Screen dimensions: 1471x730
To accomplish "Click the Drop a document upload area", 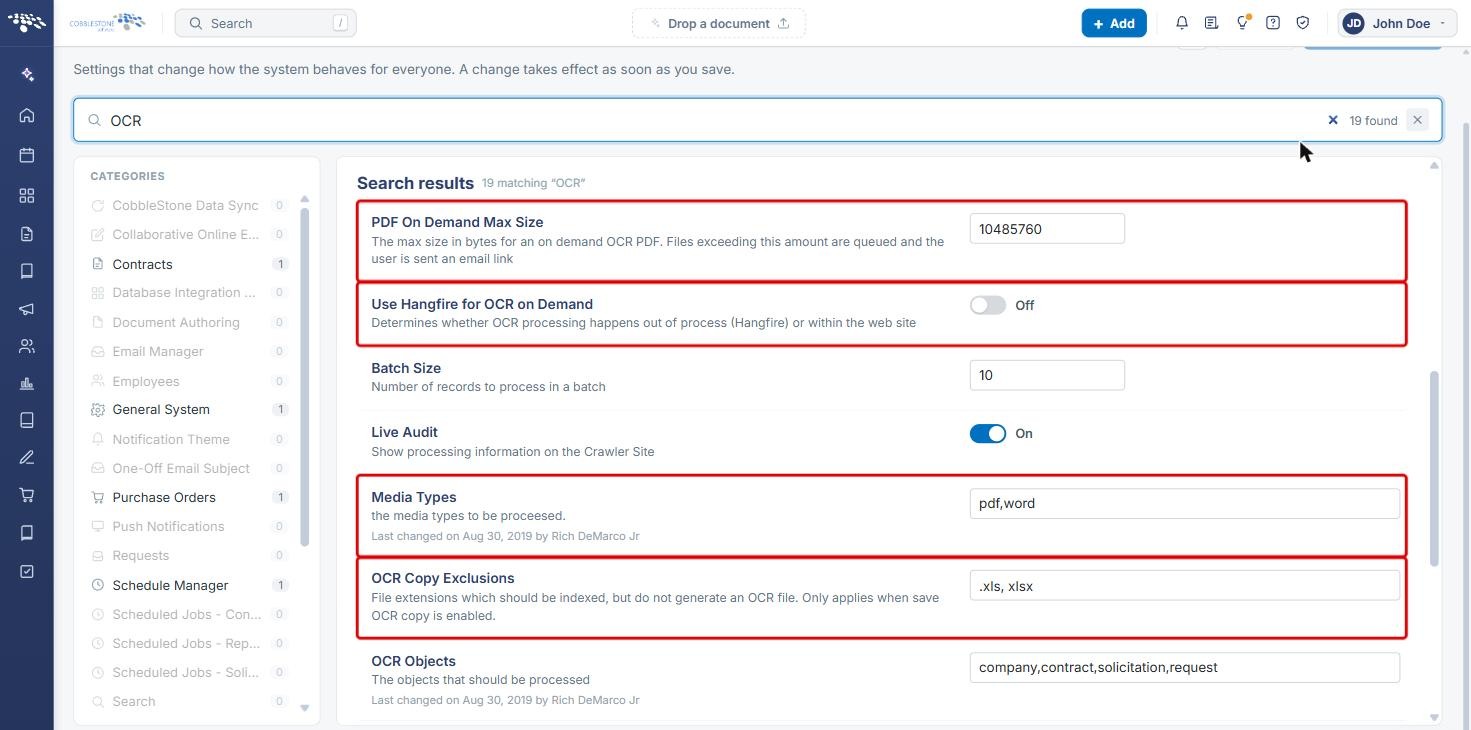I will coord(719,23).
